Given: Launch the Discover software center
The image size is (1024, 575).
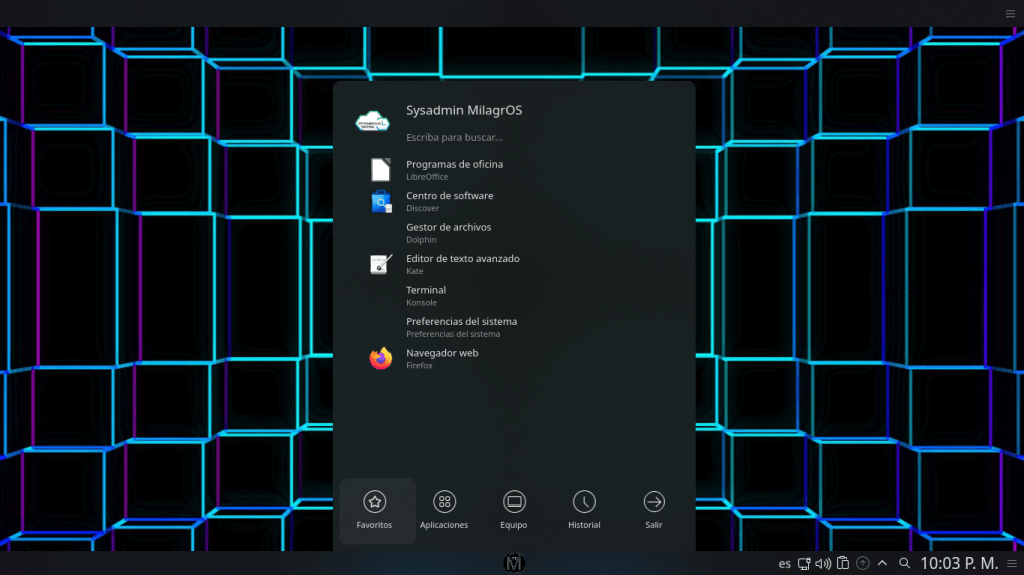Looking at the screenshot, I should tap(449, 202).
